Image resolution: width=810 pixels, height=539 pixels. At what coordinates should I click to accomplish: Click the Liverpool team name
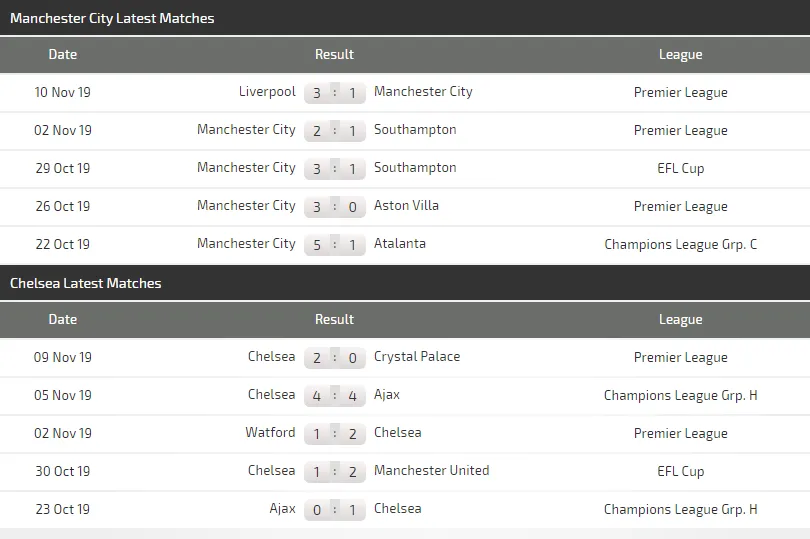(267, 92)
